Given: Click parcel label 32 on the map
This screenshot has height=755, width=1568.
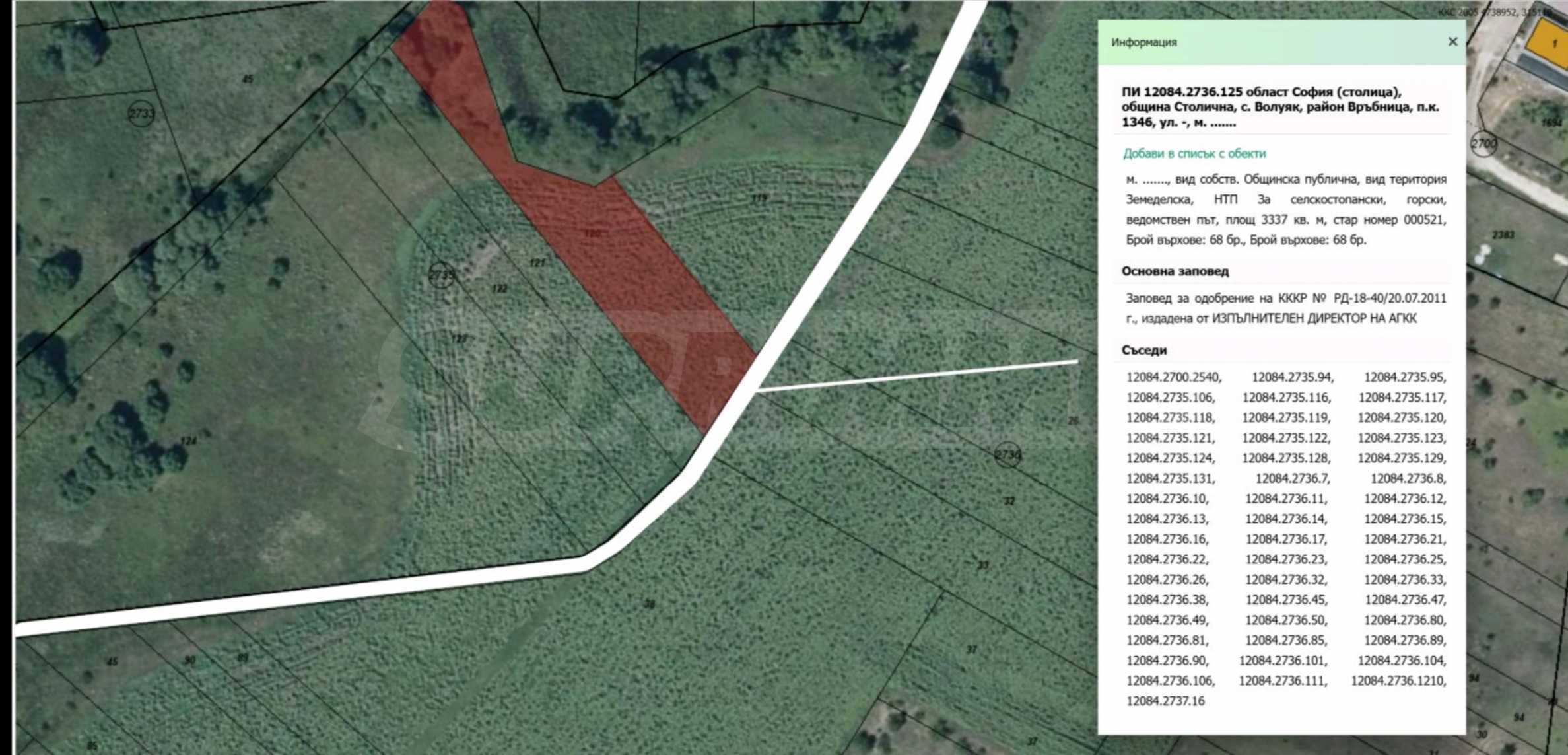Looking at the screenshot, I should (x=1009, y=501).
